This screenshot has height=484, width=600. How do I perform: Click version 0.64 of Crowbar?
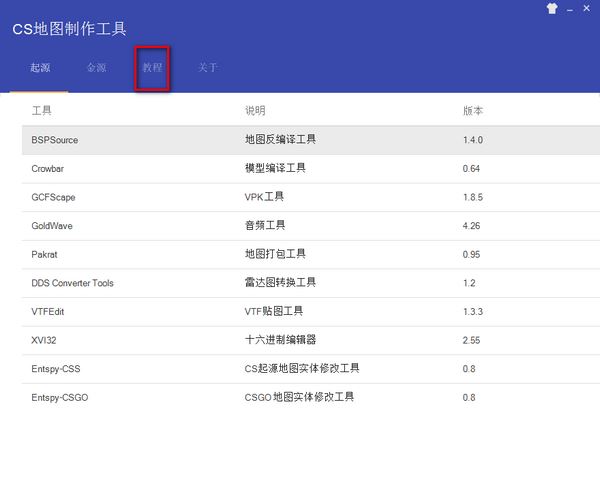(471, 169)
